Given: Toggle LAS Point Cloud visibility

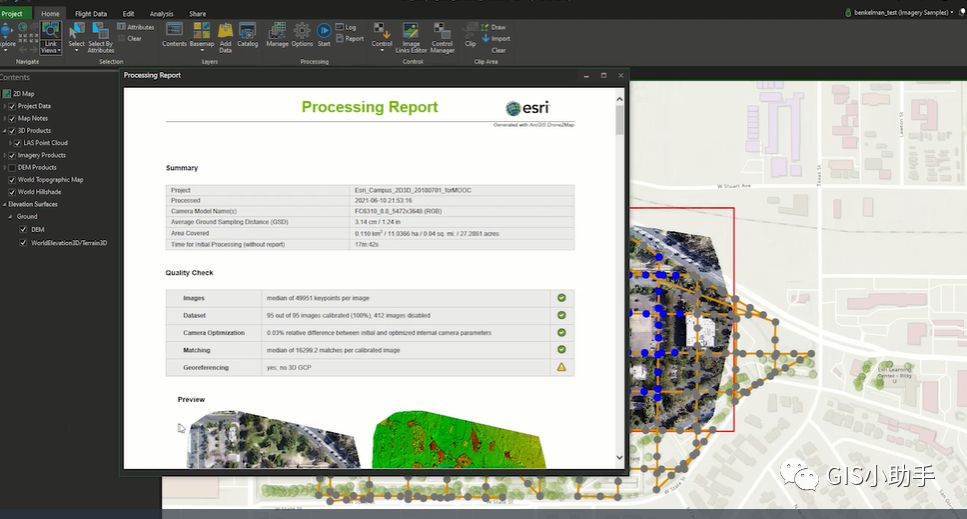Looking at the screenshot, I should coord(17,143).
